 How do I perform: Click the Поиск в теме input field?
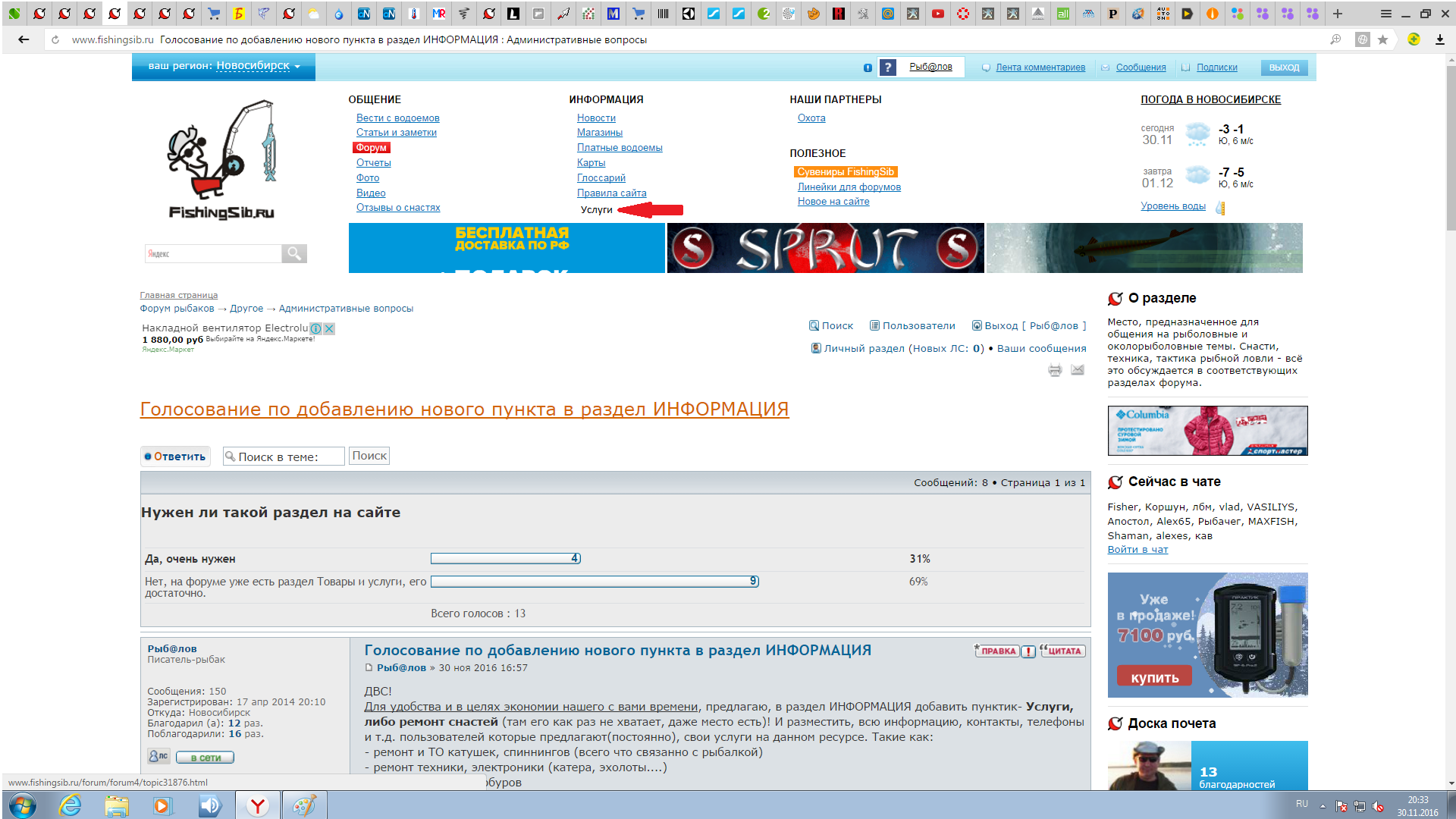click(x=284, y=457)
